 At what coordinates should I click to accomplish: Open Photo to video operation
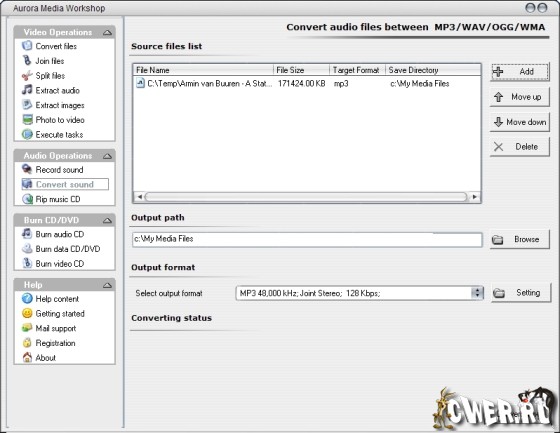(x=60, y=120)
